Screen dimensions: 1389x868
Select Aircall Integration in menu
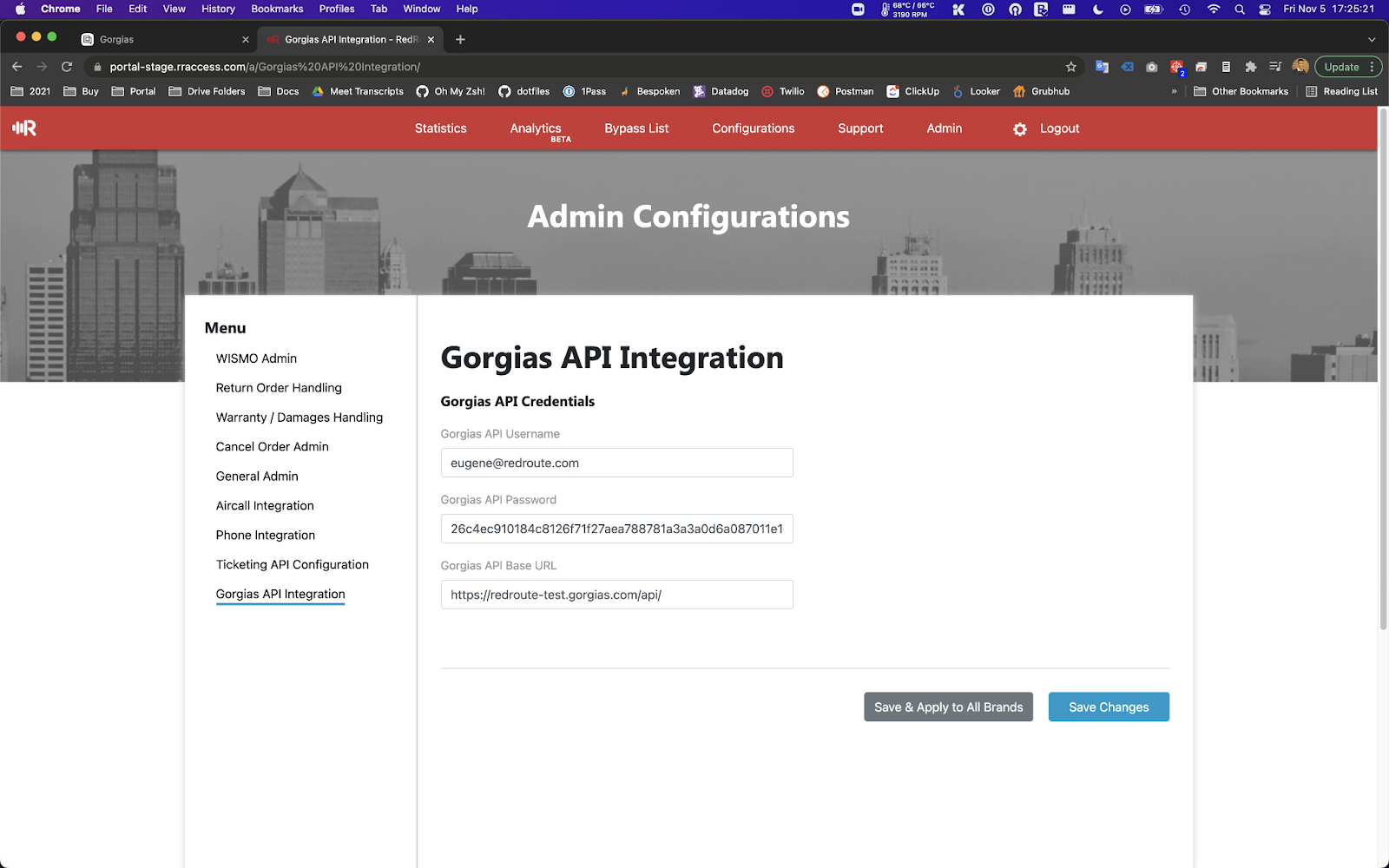point(265,506)
